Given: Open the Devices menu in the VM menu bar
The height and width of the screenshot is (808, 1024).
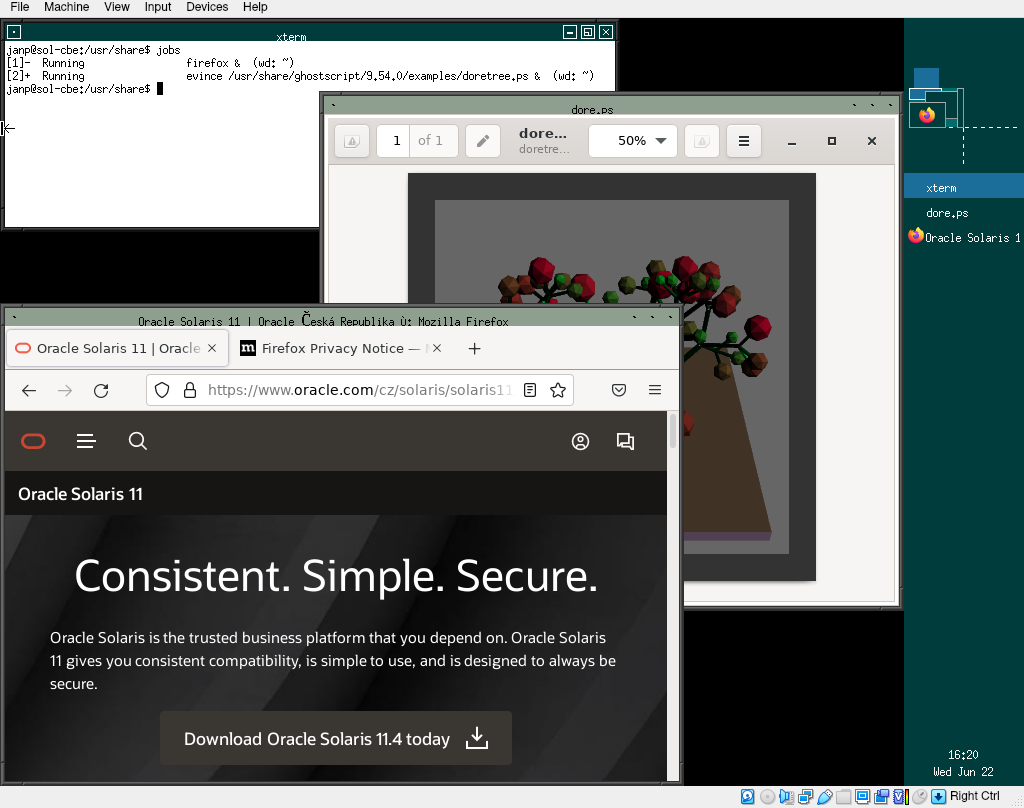Looking at the screenshot, I should point(207,7).
